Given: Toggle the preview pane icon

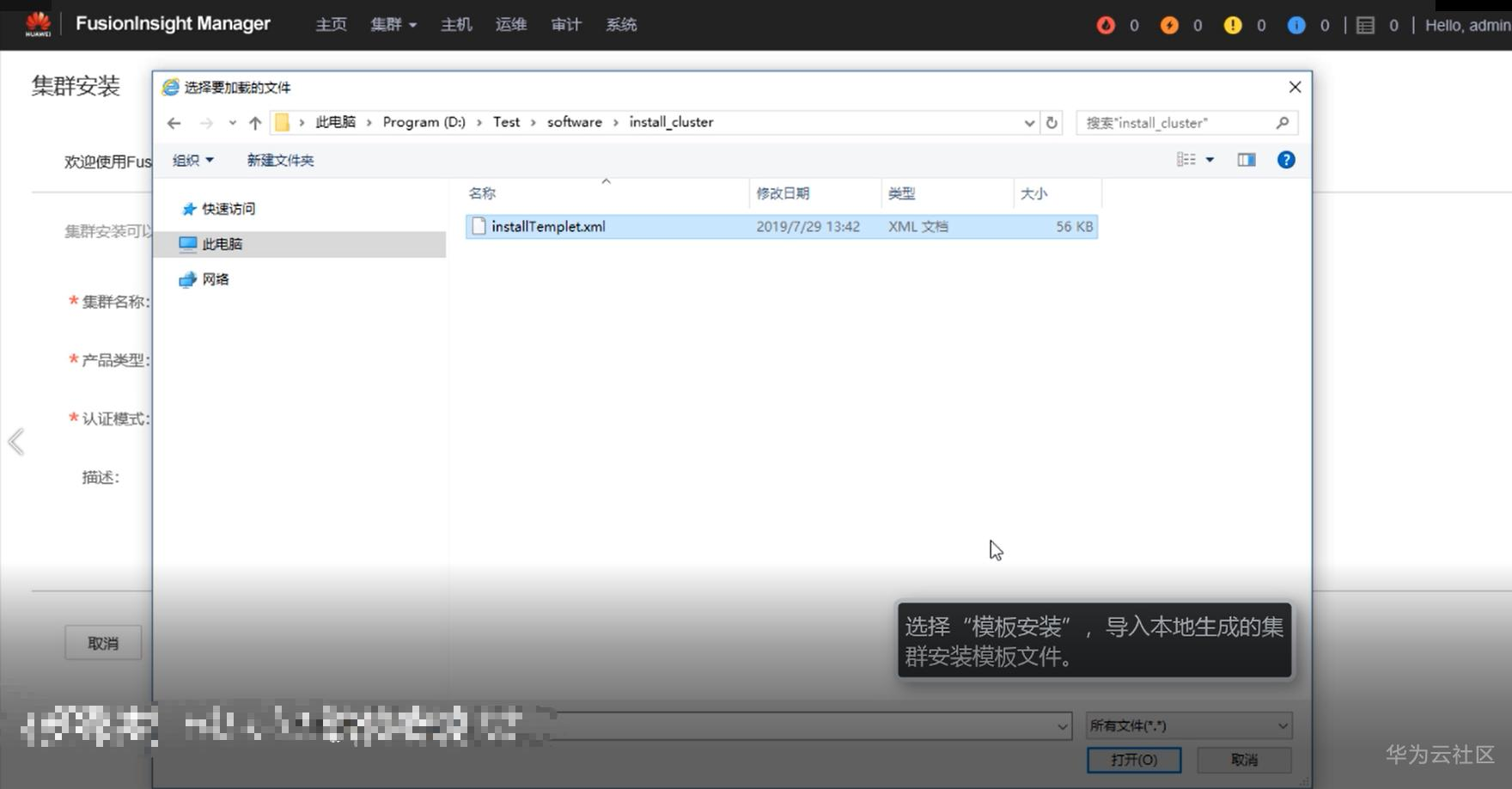Looking at the screenshot, I should tap(1247, 160).
